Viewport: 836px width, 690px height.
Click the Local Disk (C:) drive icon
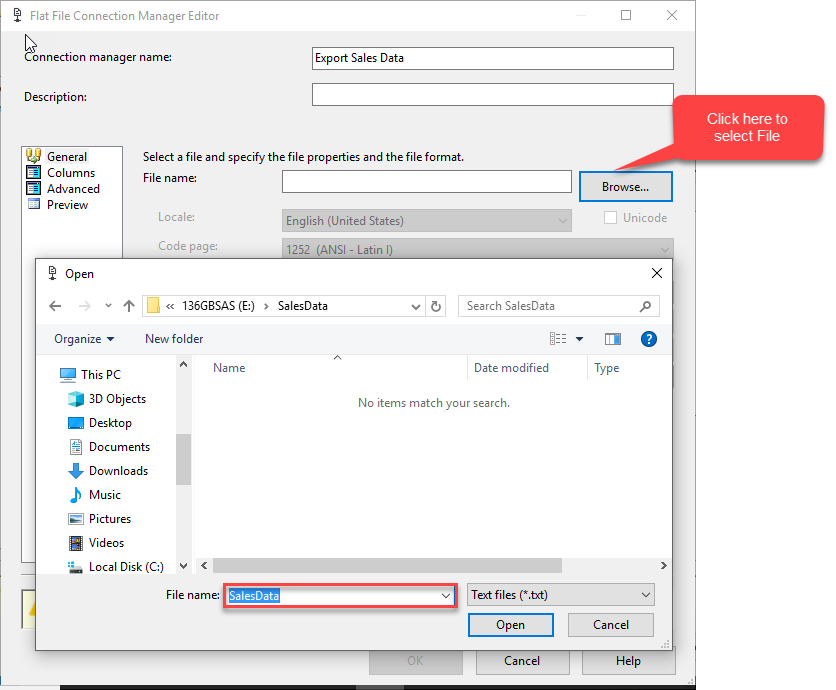pos(75,567)
